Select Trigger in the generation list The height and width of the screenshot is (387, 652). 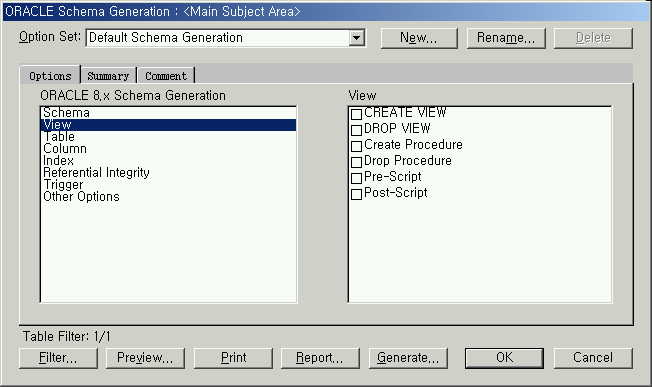tap(168, 185)
